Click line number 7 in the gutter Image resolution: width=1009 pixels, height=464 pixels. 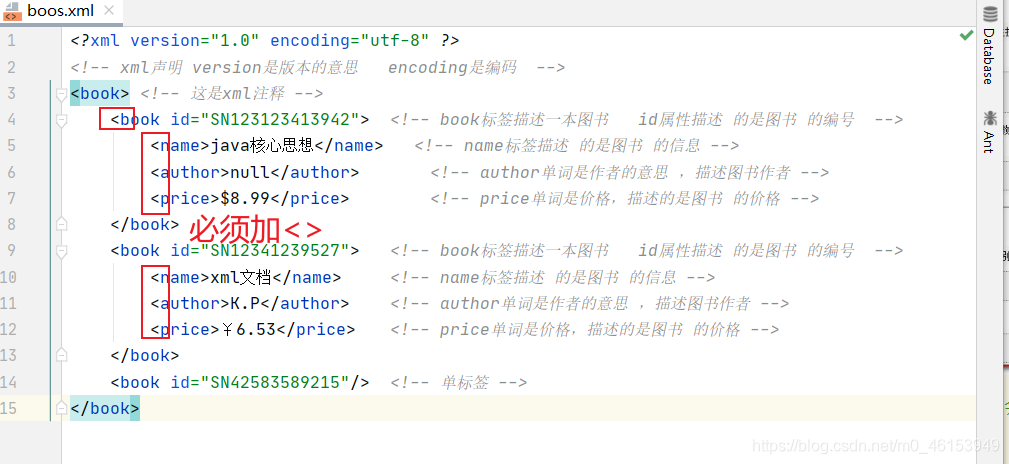12,199
